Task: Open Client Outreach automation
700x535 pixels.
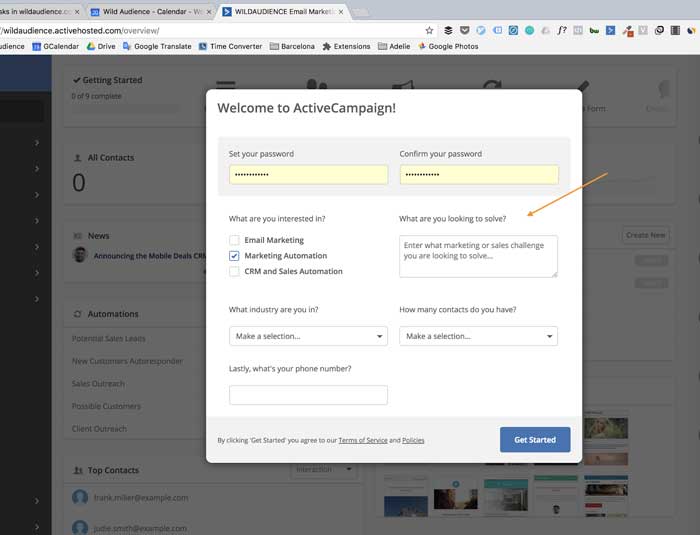Action: pyautogui.click(x=99, y=429)
